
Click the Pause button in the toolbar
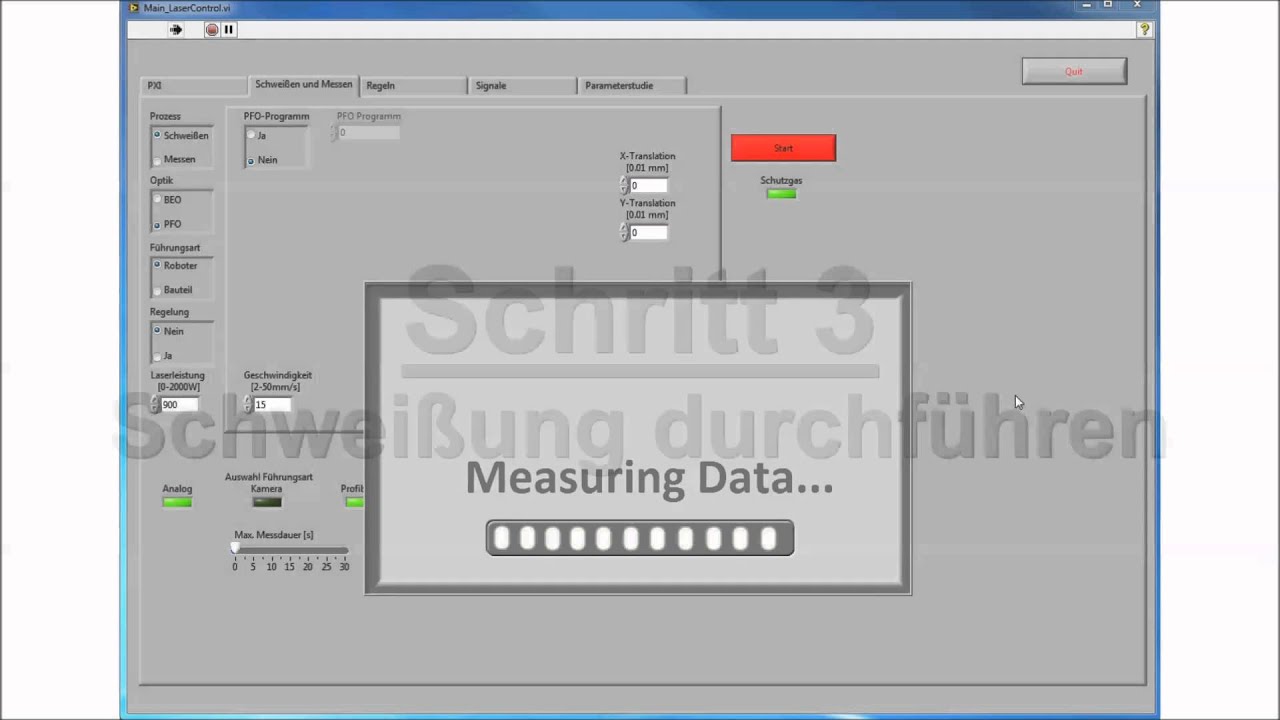(229, 30)
